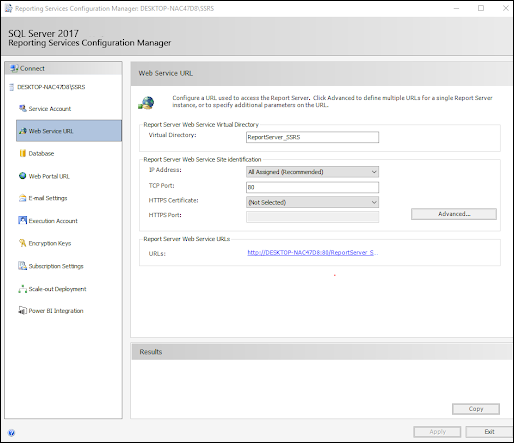Click the Web Portal URL globe icon

click(22, 176)
